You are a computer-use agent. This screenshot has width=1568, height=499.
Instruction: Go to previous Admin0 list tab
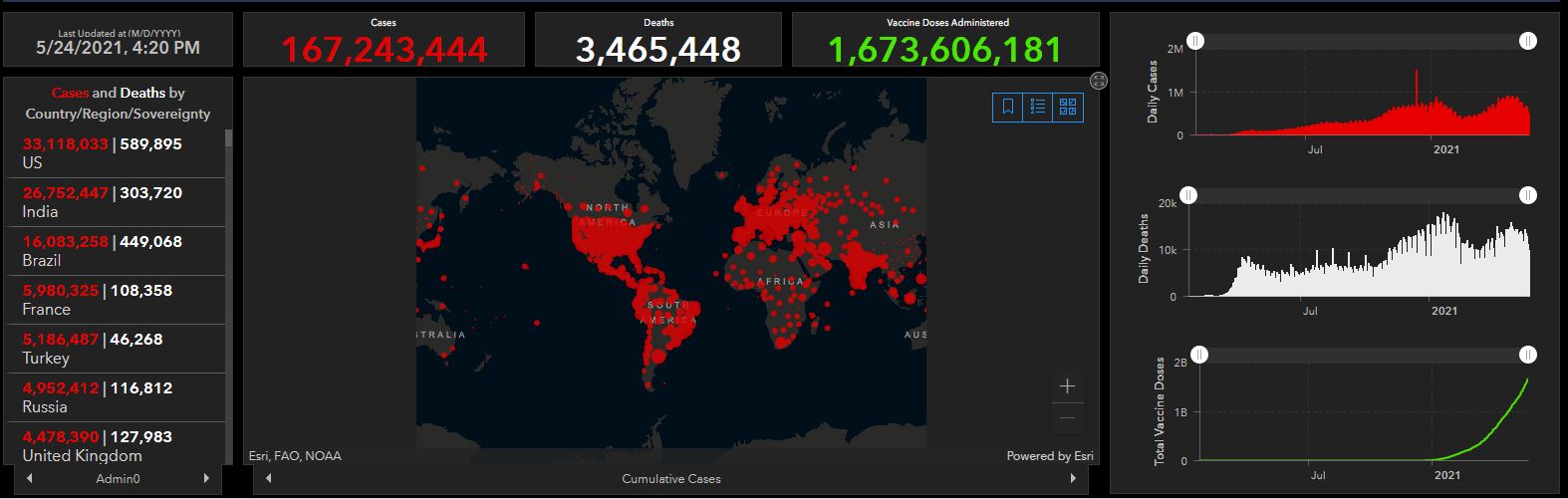pos(30,479)
